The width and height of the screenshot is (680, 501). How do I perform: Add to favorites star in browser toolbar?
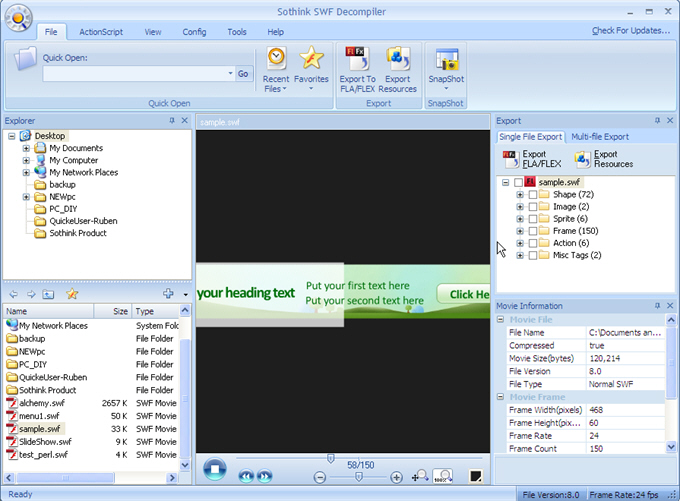pos(72,294)
